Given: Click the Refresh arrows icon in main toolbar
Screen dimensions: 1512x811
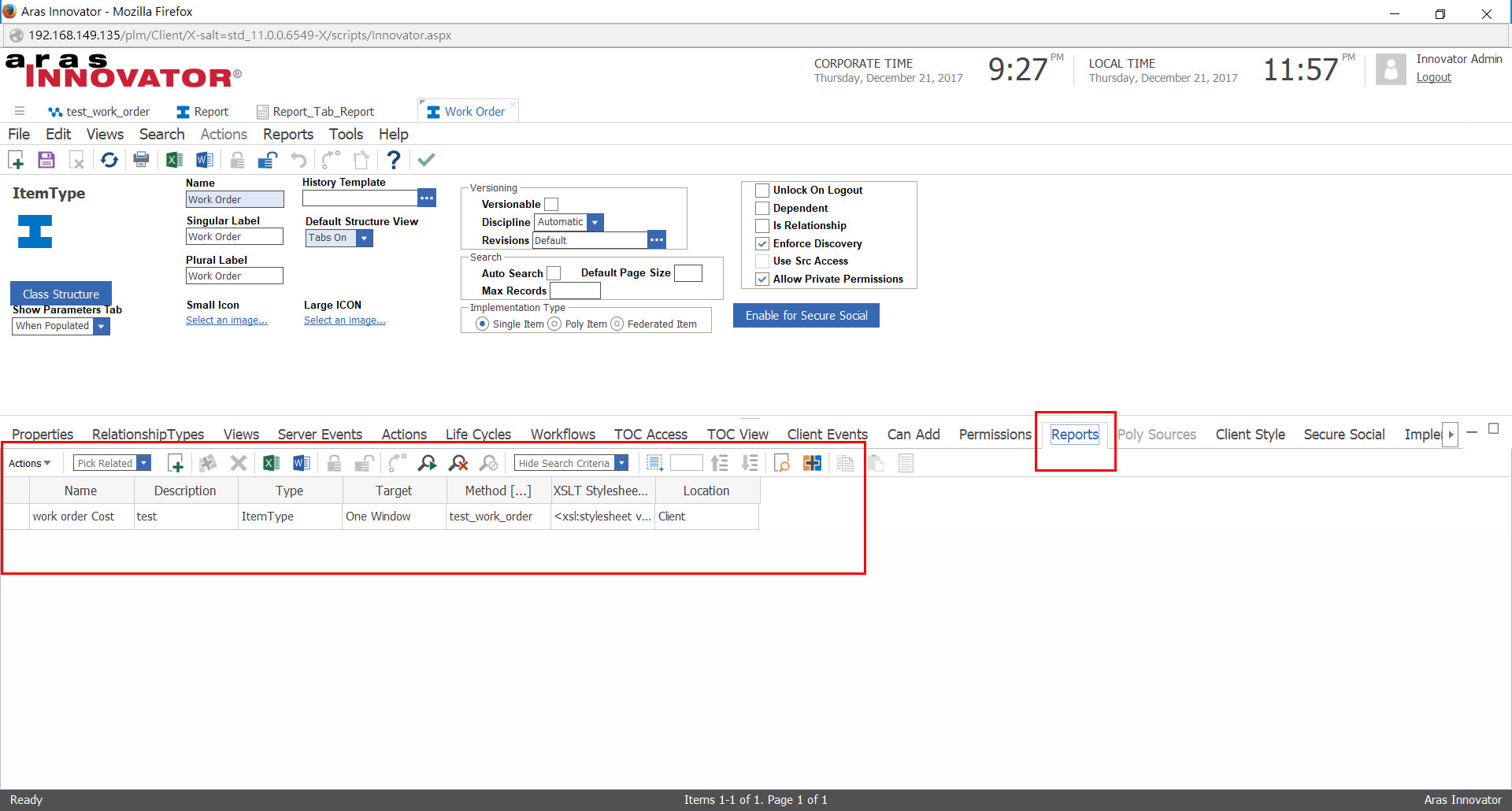Looking at the screenshot, I should point(109,160).
